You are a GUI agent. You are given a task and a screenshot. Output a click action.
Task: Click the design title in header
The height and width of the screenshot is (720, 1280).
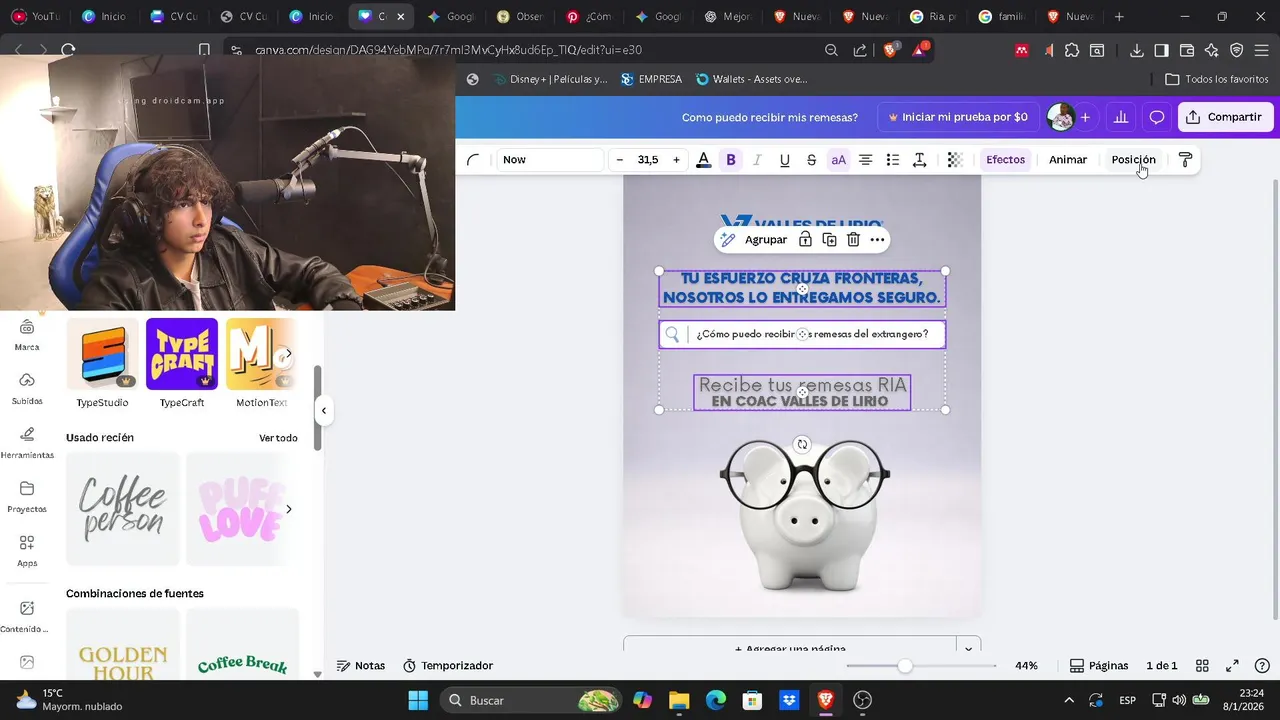(x=770, y=117)
